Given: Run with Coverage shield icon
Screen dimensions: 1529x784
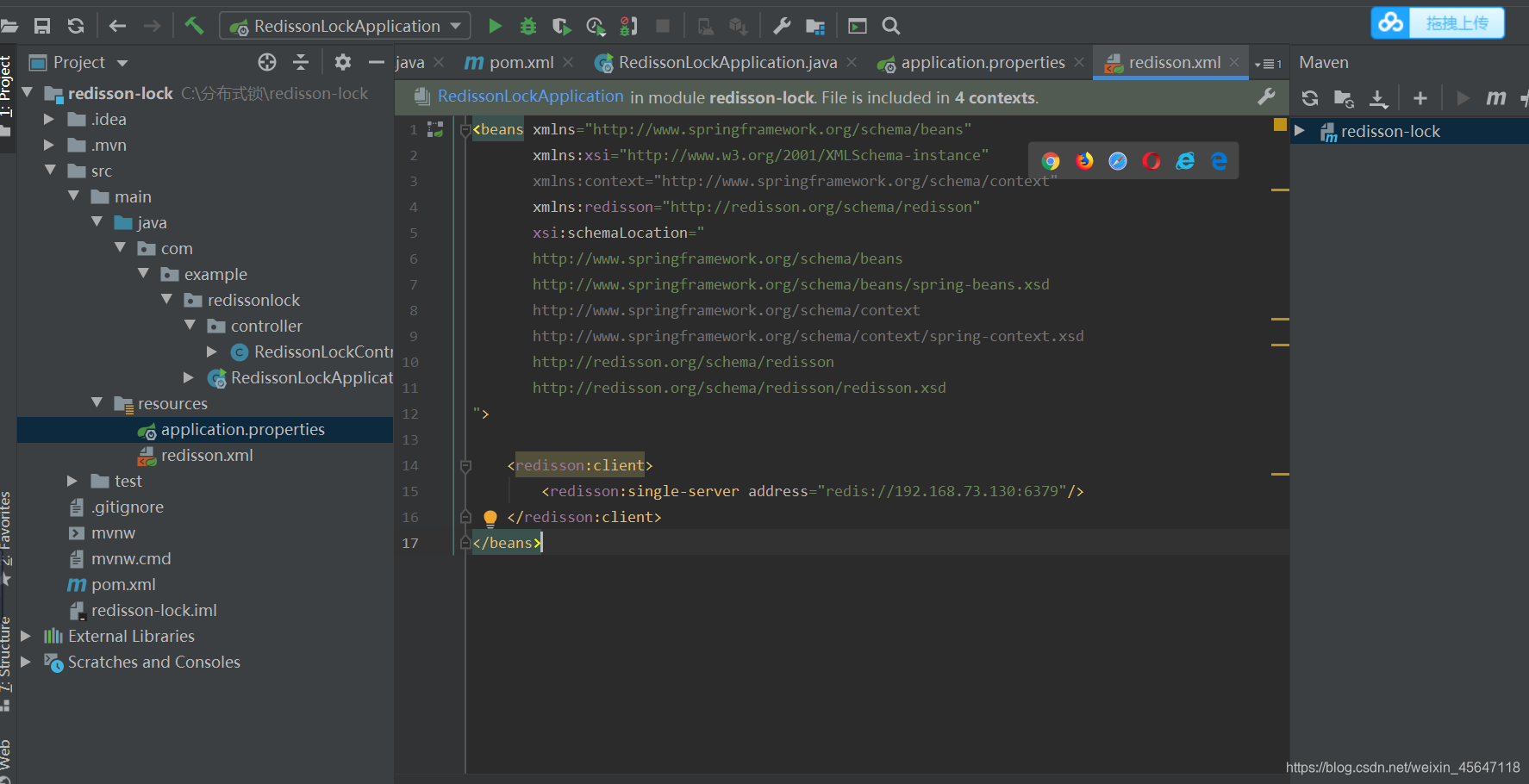Looking at the screenshot, I should coord(561,26).
